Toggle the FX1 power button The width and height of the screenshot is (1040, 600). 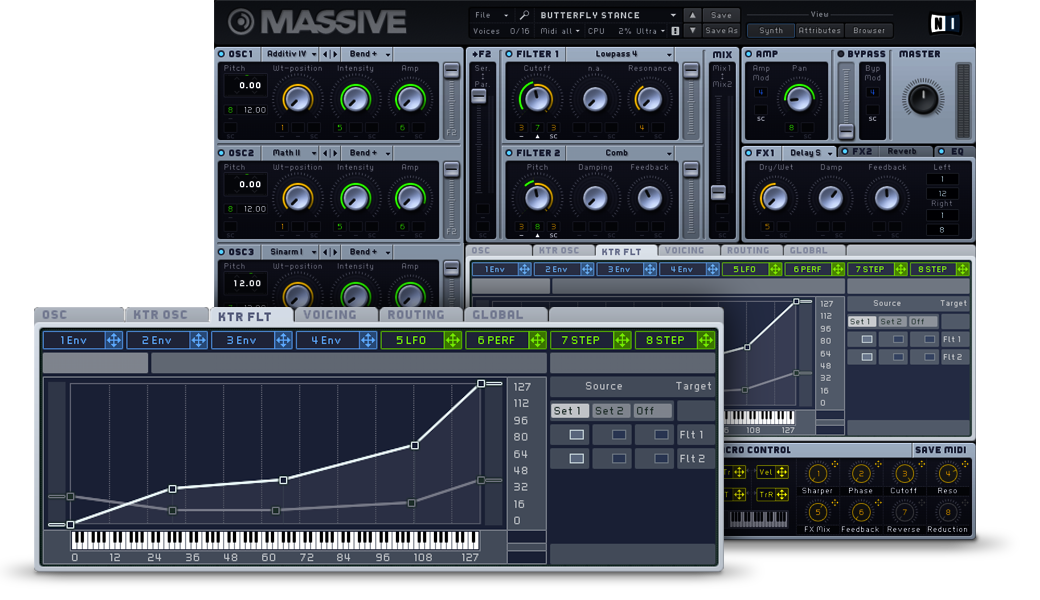coord(749,152)
